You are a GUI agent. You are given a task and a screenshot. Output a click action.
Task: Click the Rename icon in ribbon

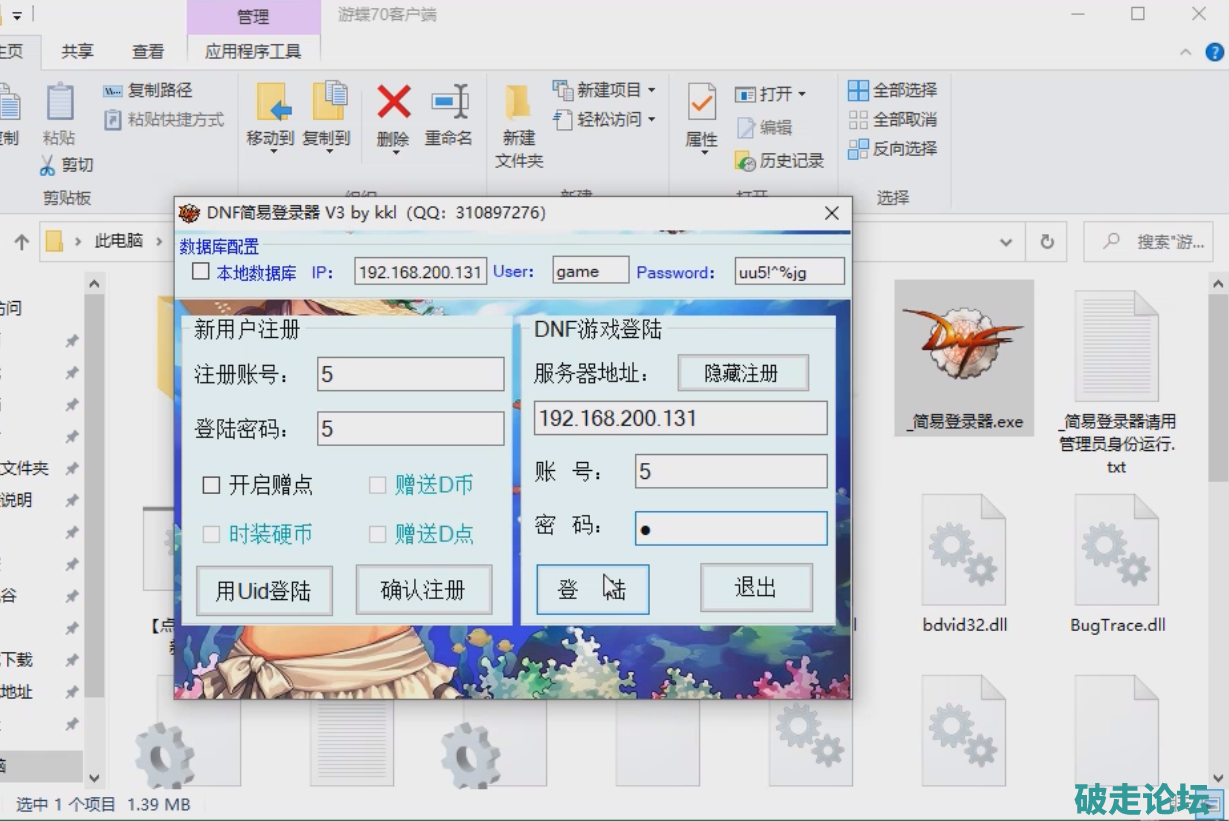449,103
